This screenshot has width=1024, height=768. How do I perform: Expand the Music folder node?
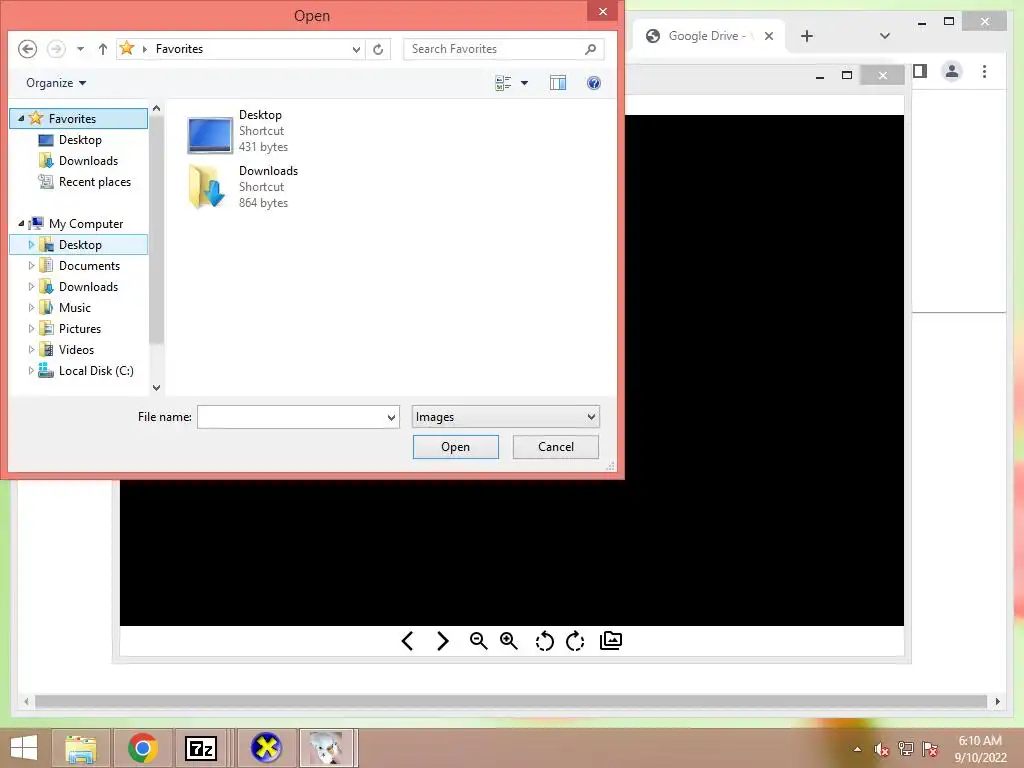31,308
